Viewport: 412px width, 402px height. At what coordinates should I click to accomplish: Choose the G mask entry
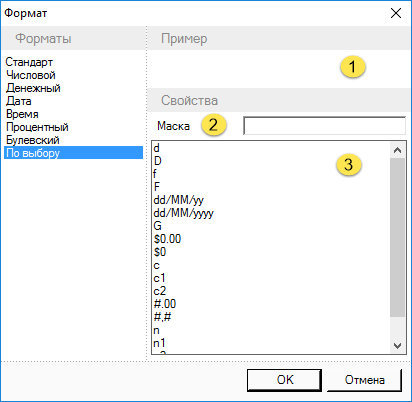157,226
